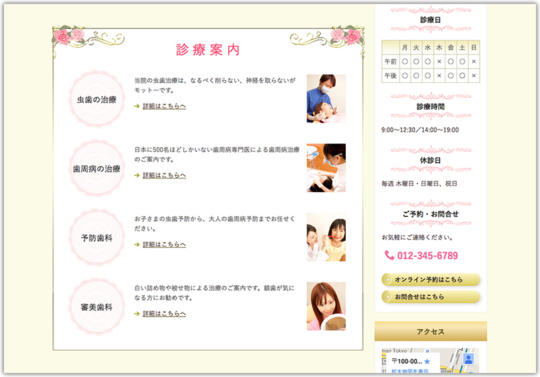Screen dimensions: 540x377
Task: Click the 歯周病の治療 round badge
Action: [97, 168]
